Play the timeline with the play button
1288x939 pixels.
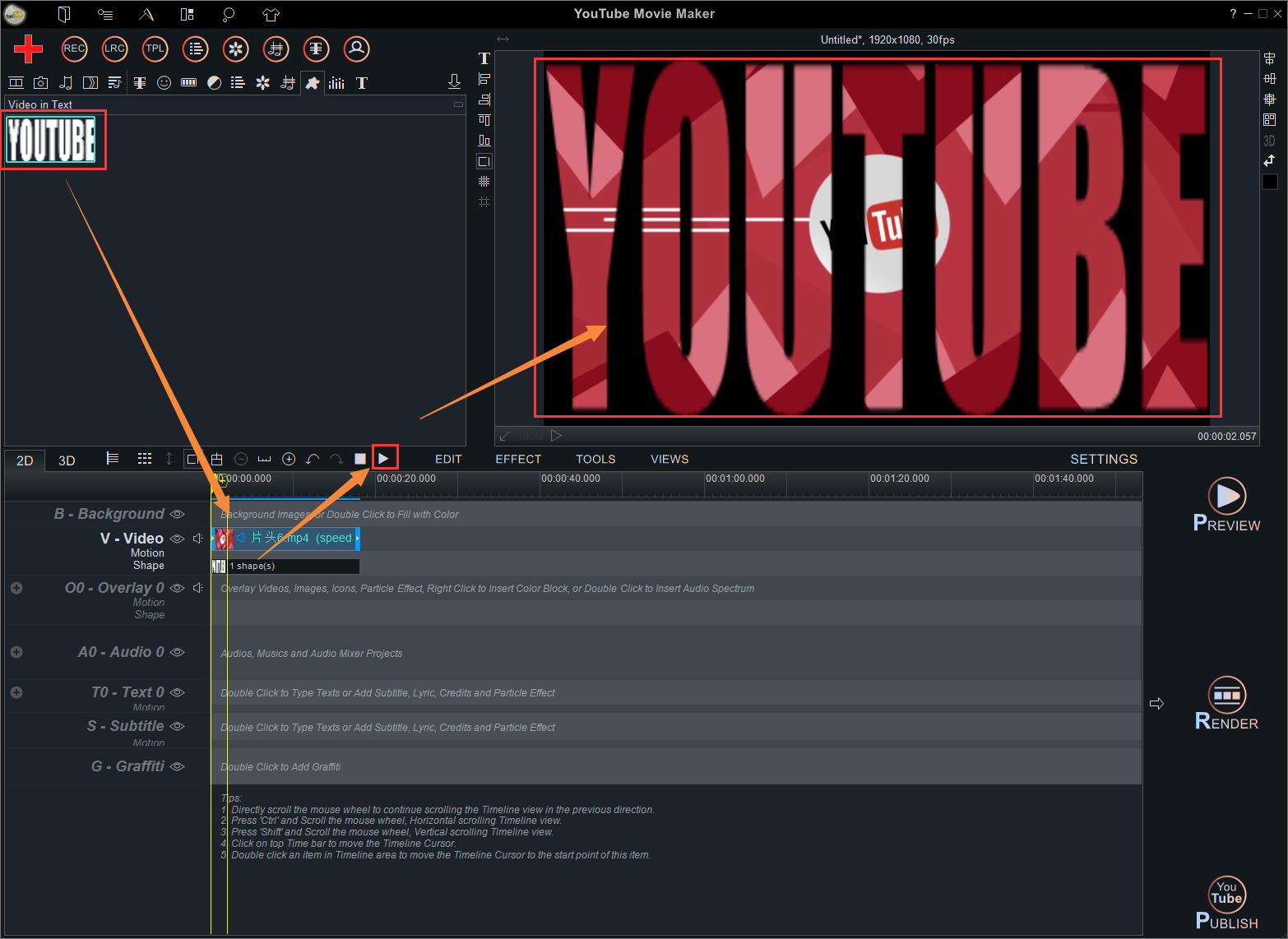click(383, 459)
